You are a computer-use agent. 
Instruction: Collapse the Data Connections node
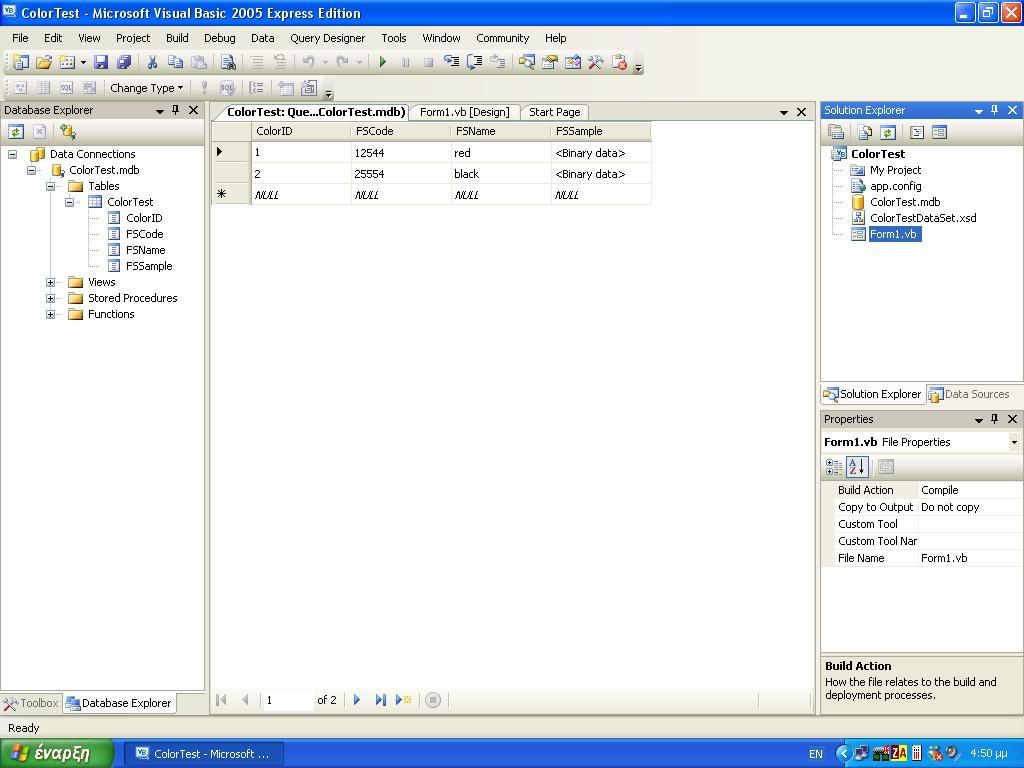[x=12, y=154]
